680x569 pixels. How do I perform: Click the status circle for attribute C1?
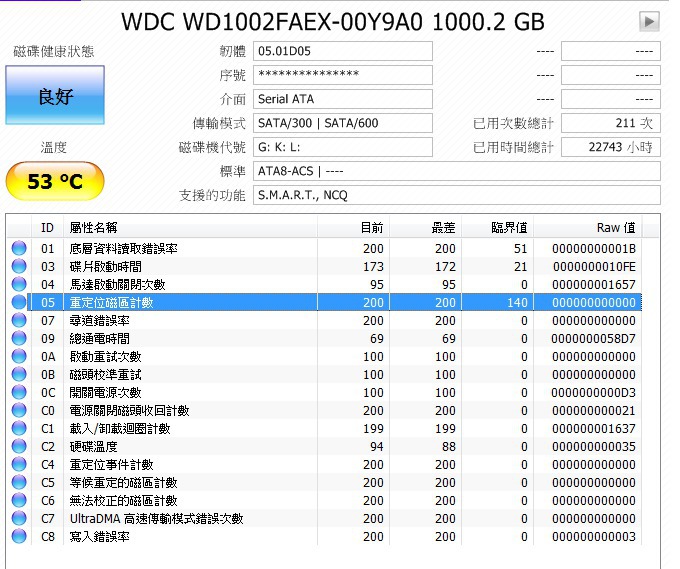tap(19, 428)
